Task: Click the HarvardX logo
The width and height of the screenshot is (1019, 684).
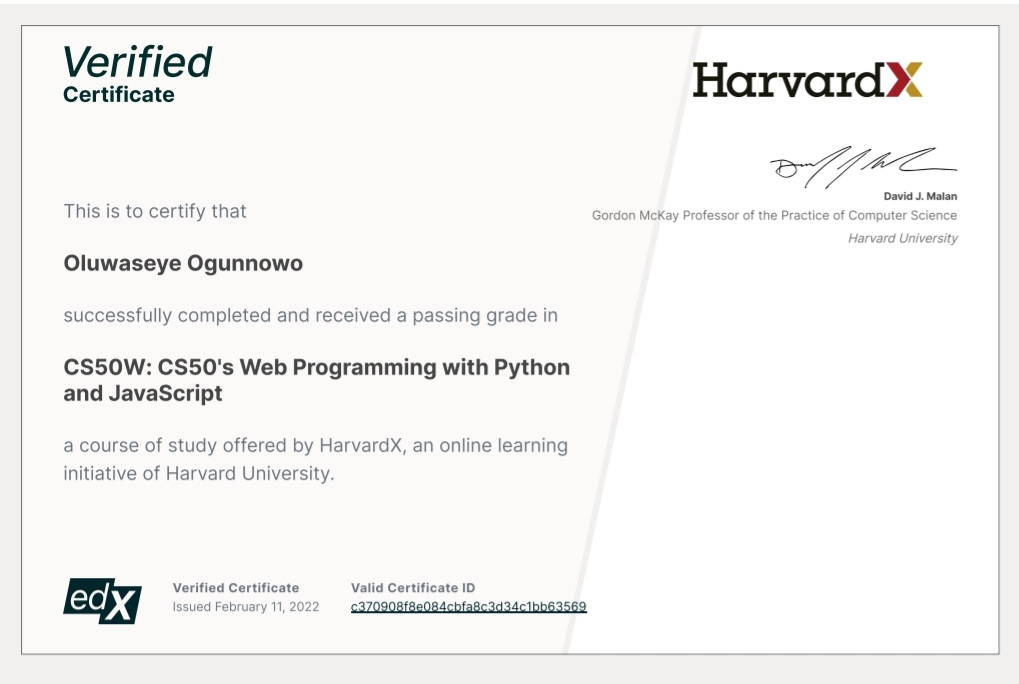Action: [807, 80]
